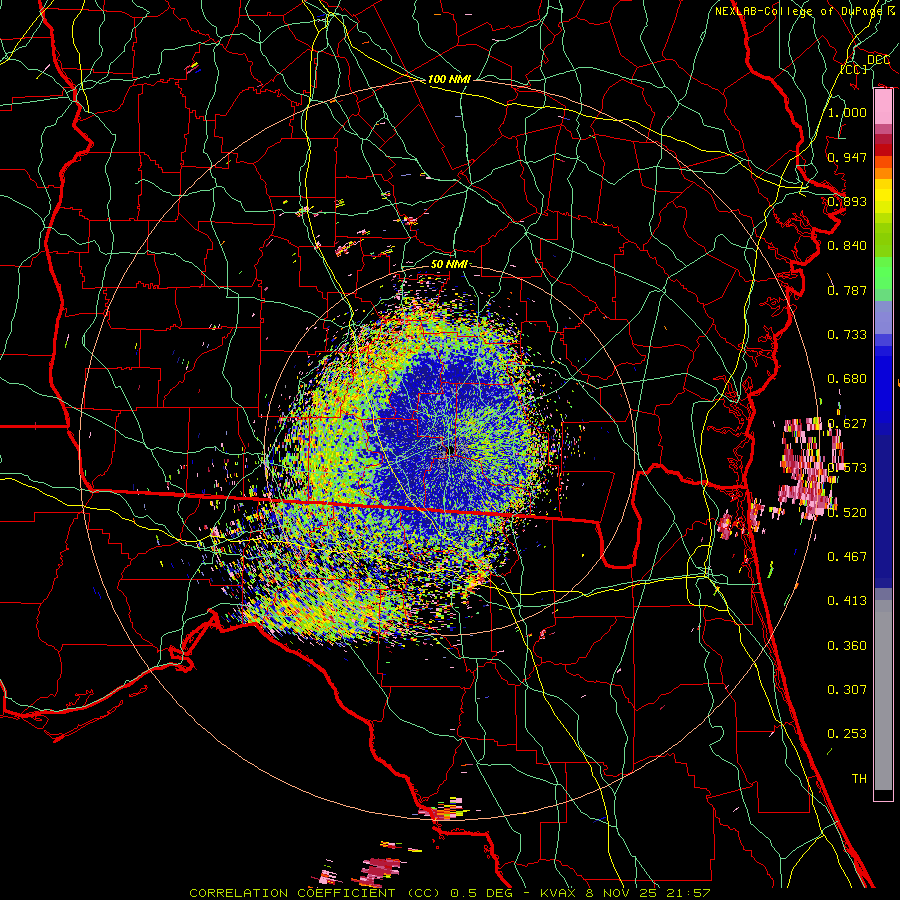Click the 0.680 legend value
The width and height of the screenshot is (900, 900).
(847, 379)
